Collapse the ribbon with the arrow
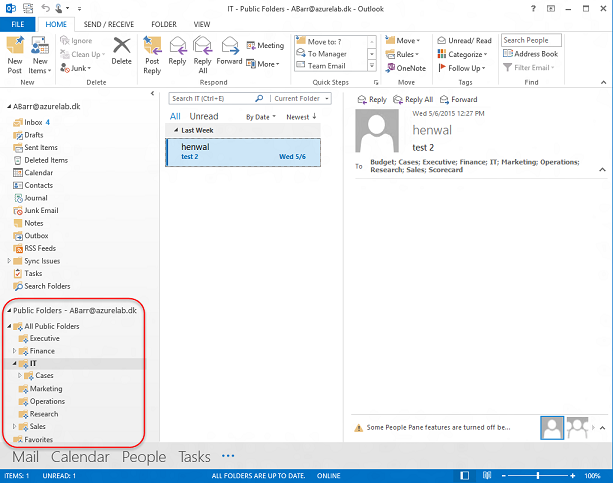613x483 pixels. tap(603, 82)
